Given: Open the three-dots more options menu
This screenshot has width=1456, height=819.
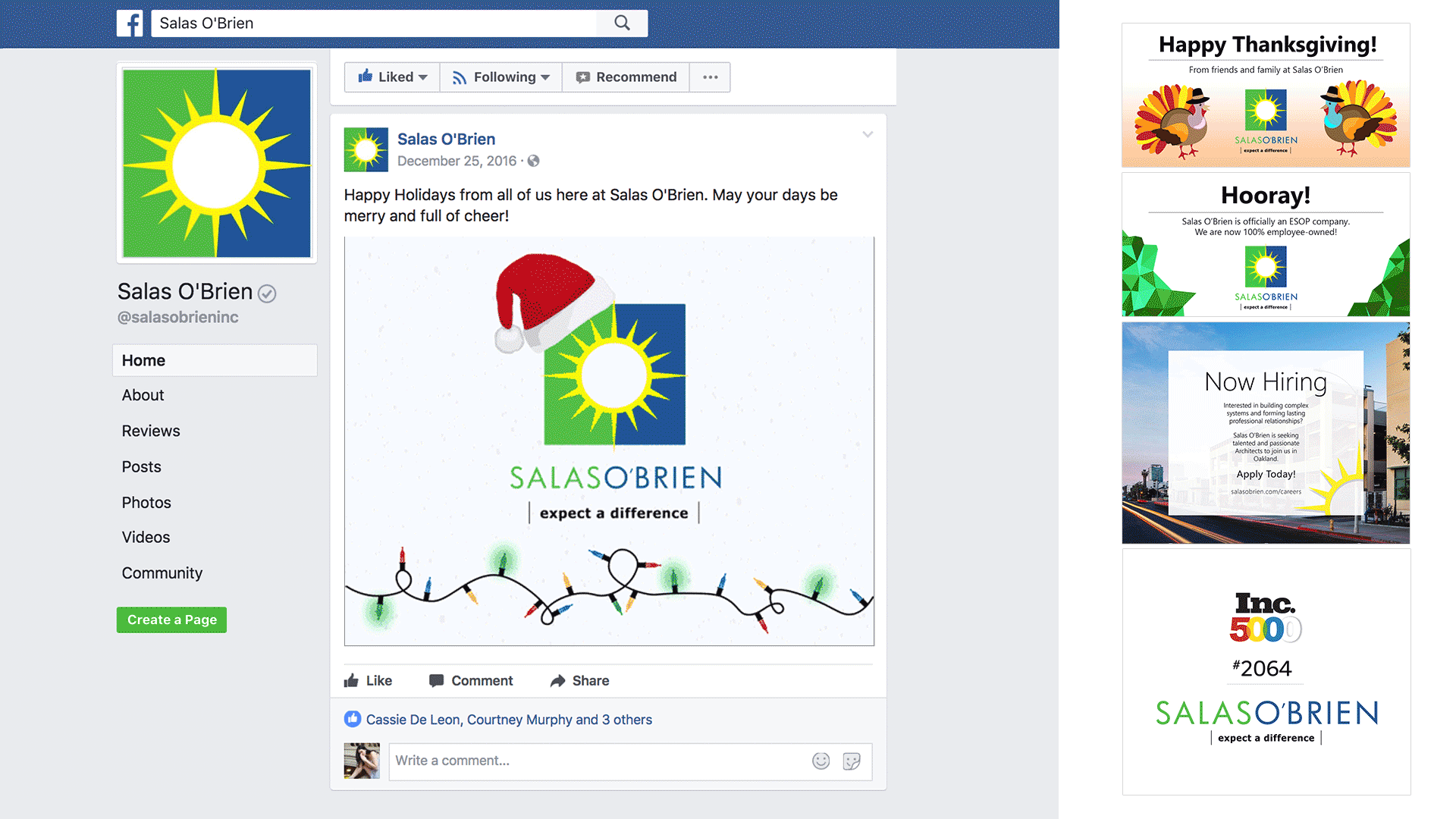Looking at the screenshot, I should pos(710,77).
